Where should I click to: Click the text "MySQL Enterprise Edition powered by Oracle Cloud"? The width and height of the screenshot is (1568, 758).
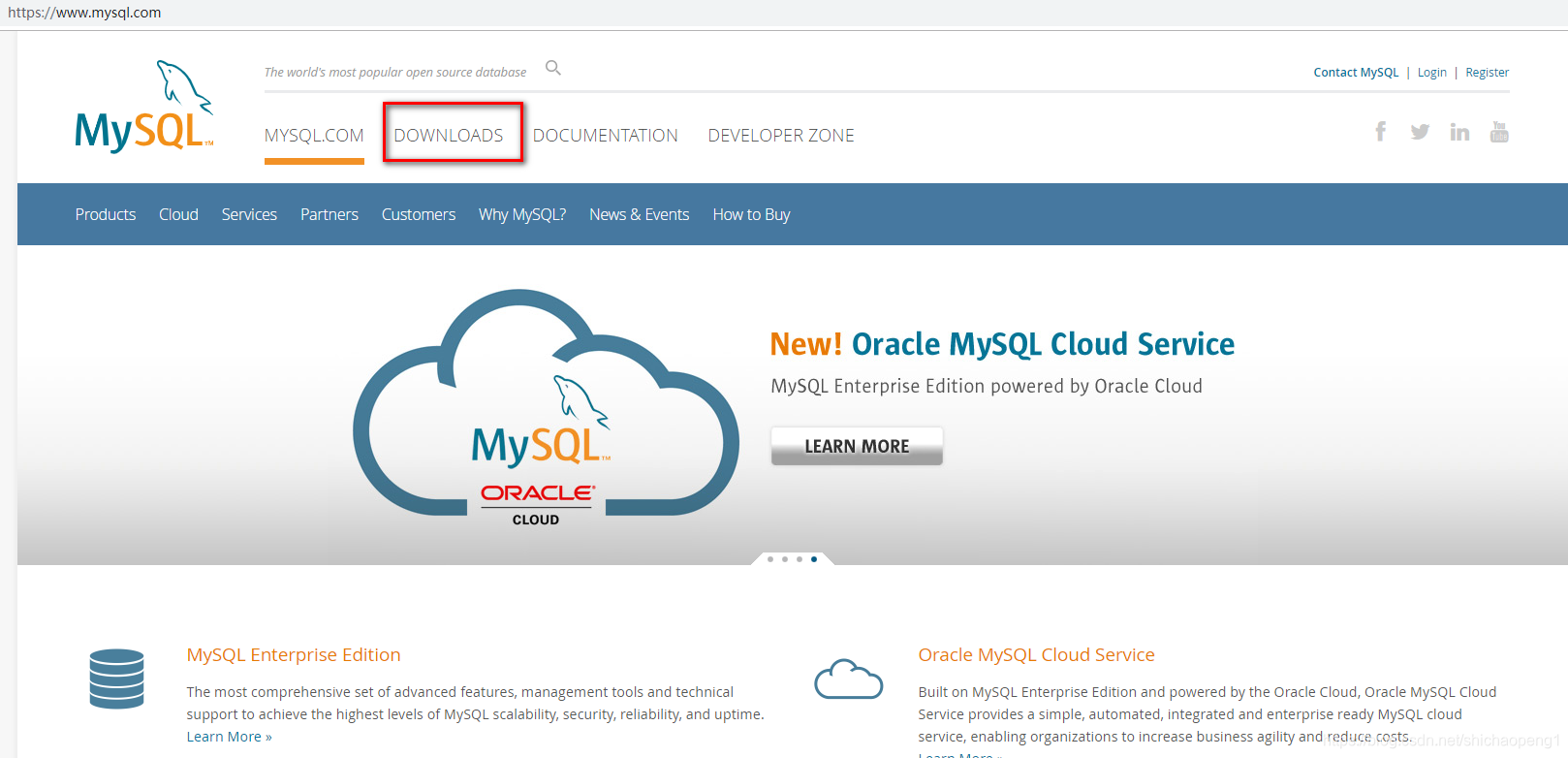pyautogui.click(x=987, y=386)
